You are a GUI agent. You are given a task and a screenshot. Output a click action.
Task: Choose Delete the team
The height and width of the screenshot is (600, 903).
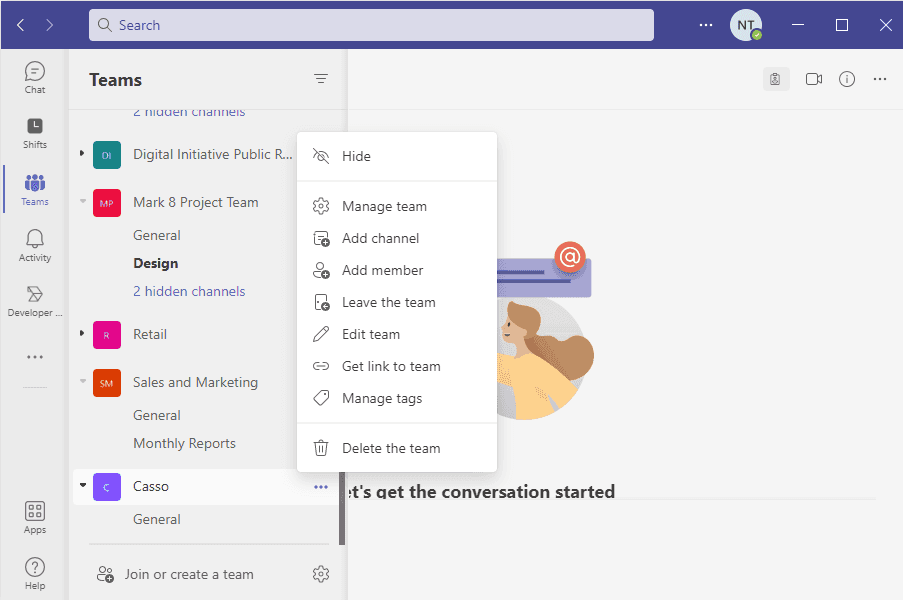coord(397,448)
